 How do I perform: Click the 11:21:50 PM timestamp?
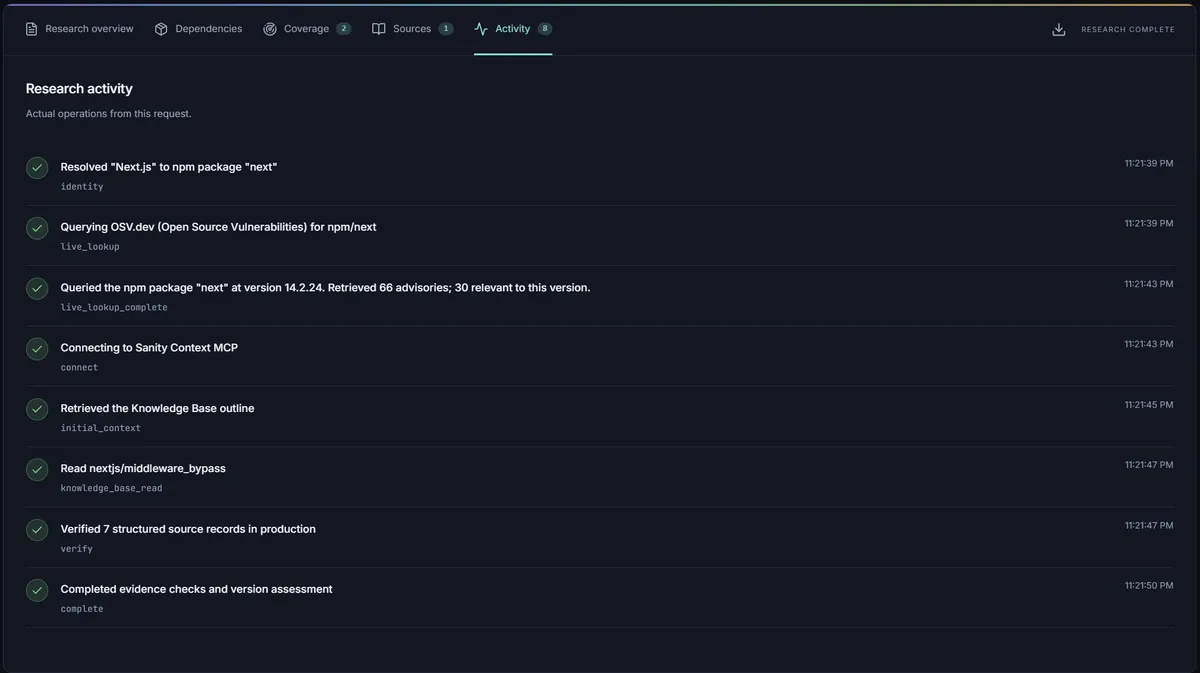click(x=1149, y=585)
